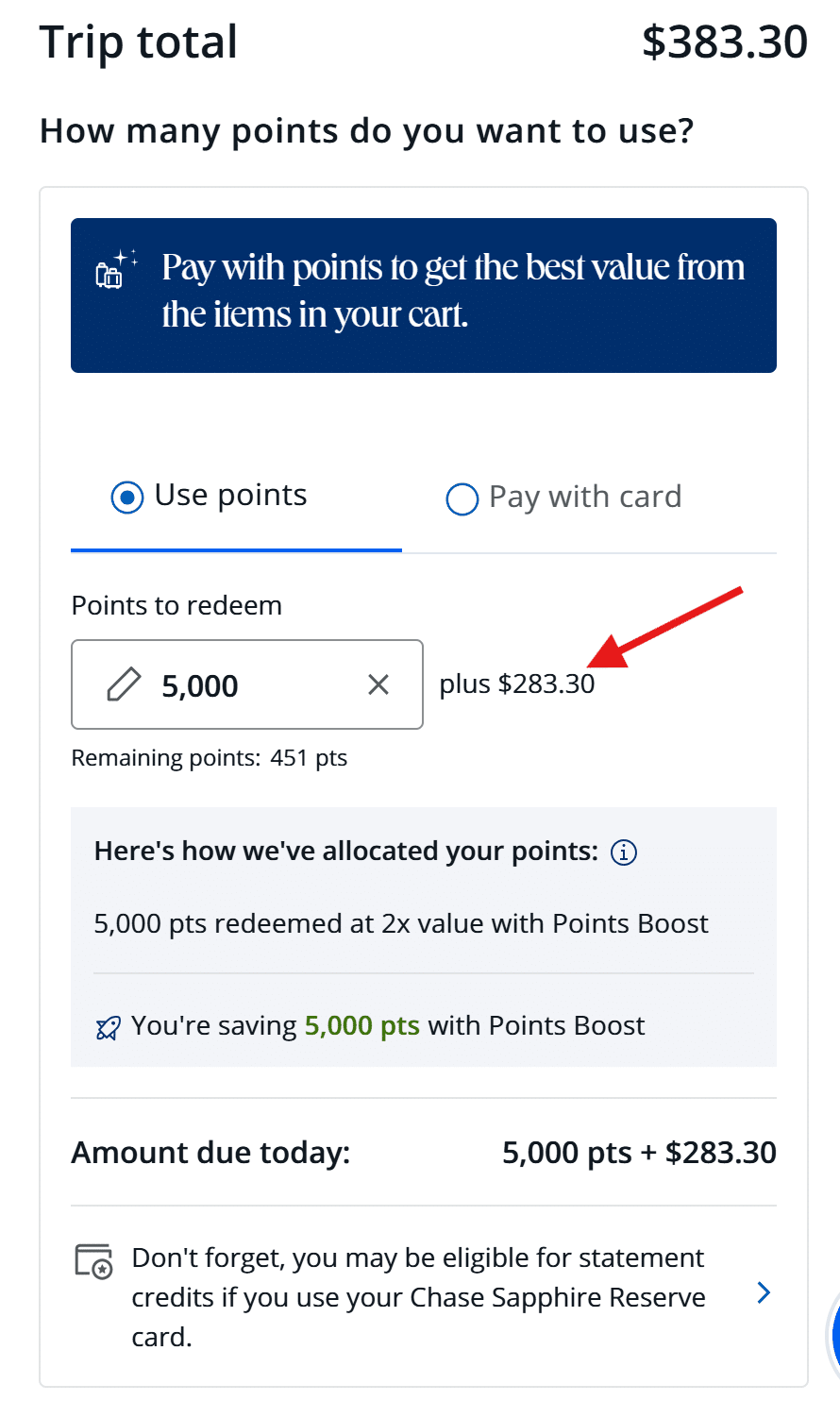The image size is (840, 1401).
Task: Clear points with the X icon
Action: point(378,684)
